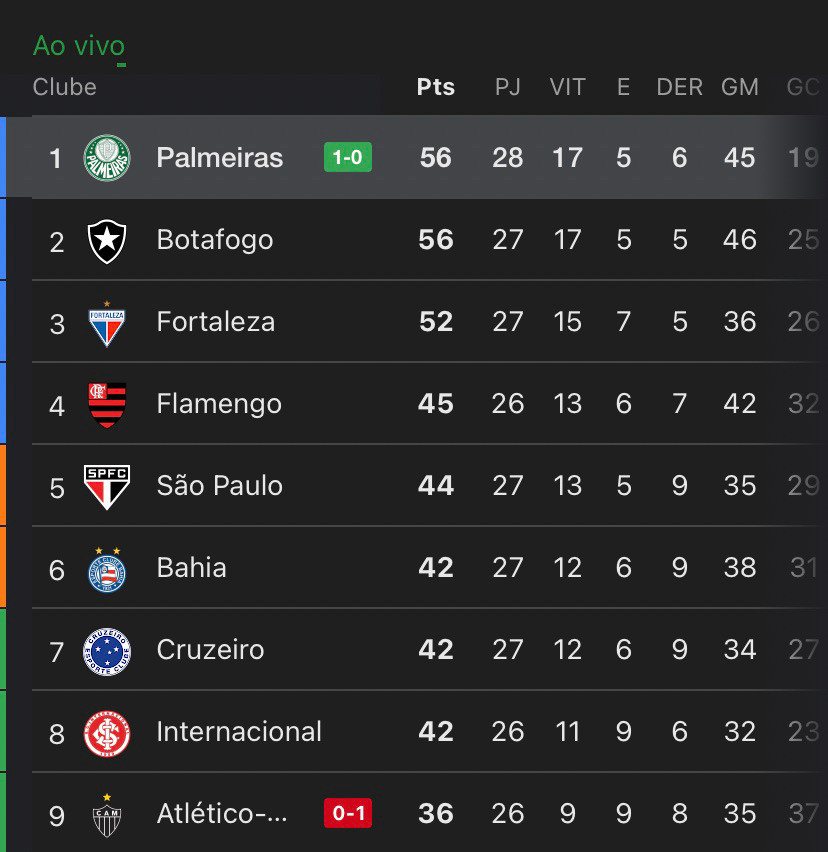
Task: Click the São Paulo SPFC crest
Action: tap(107, 487)
